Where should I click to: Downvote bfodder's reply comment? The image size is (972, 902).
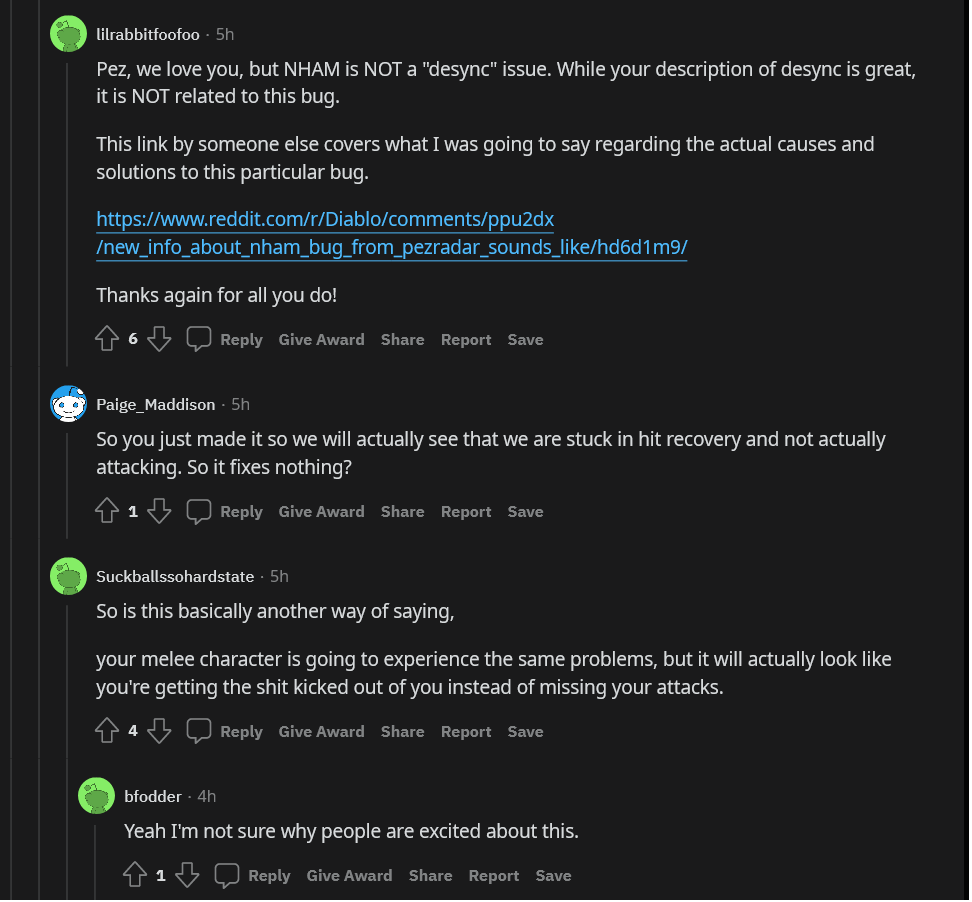pos(187,876)
